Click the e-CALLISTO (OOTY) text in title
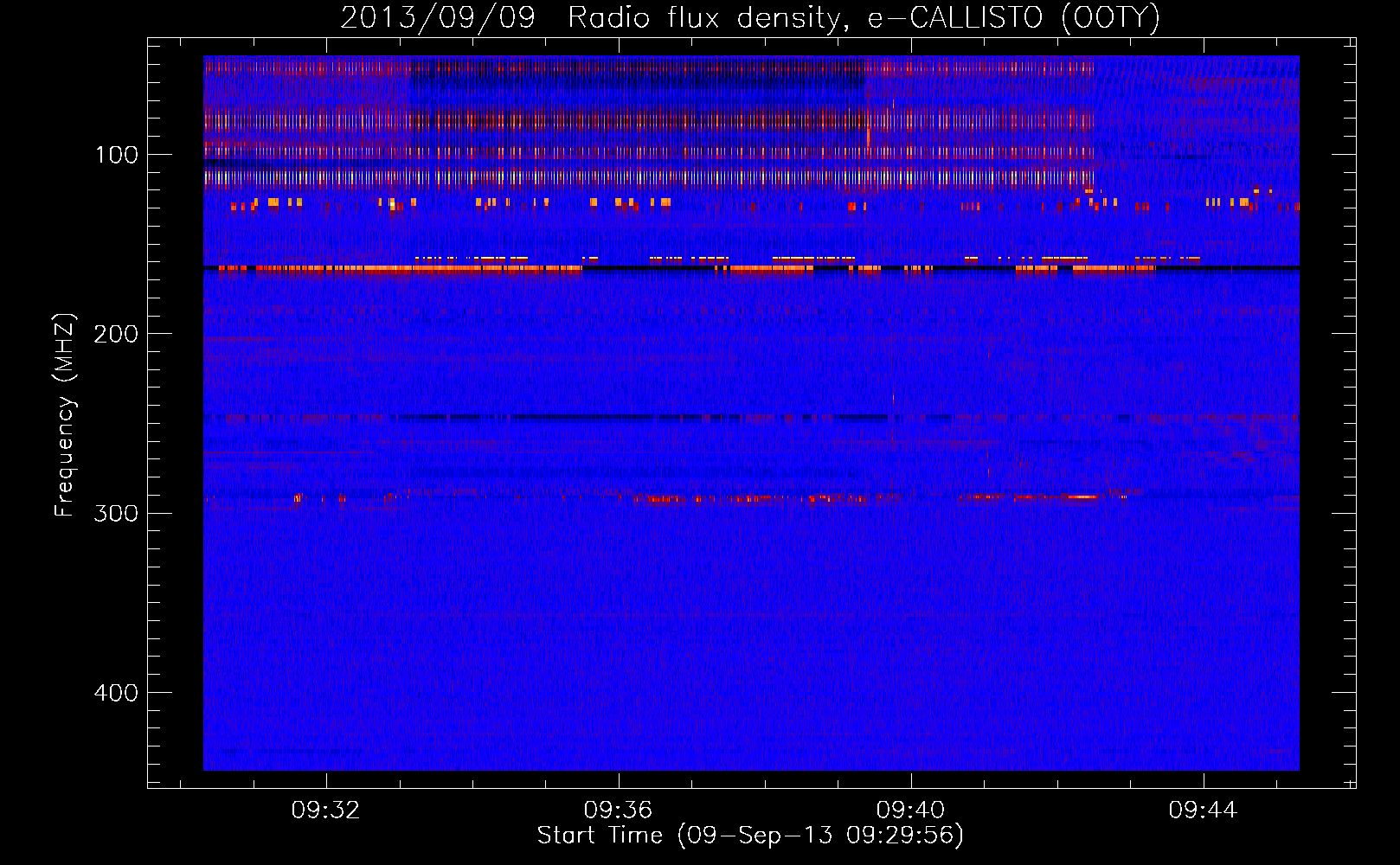 [x=1014, y=18]
